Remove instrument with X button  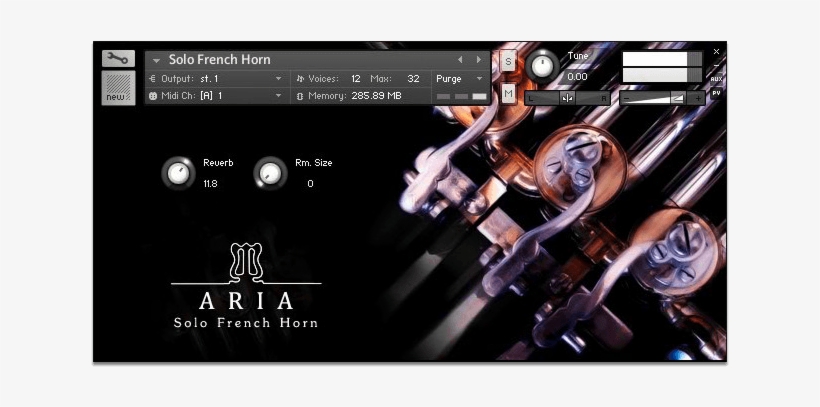(716, 52)
